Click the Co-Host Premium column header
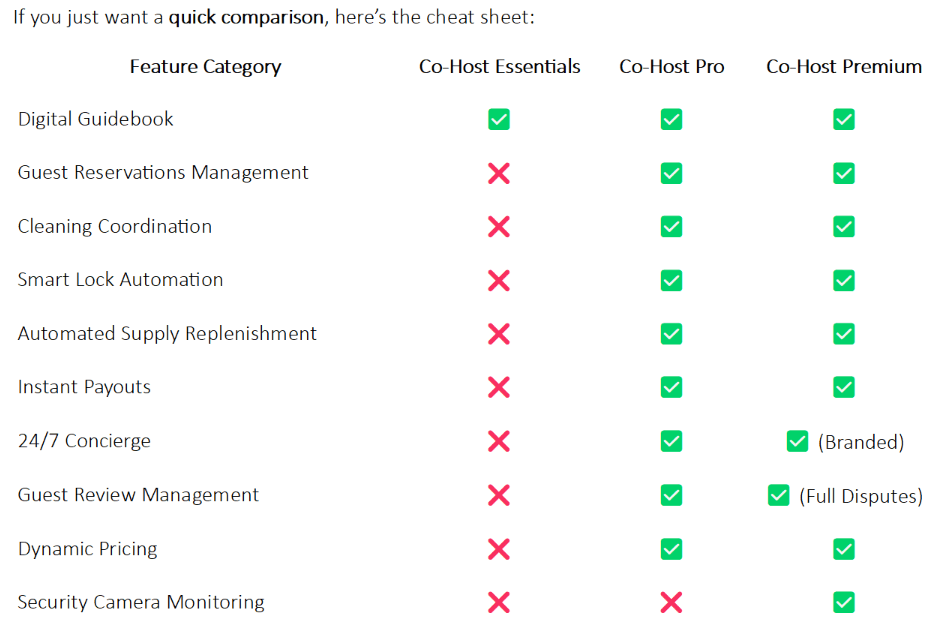950x643 pixels. (844, 67)
